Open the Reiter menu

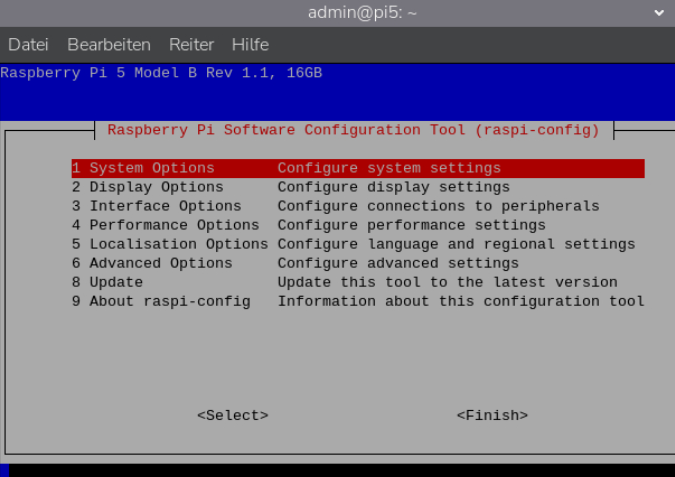[x=191, y=45]
